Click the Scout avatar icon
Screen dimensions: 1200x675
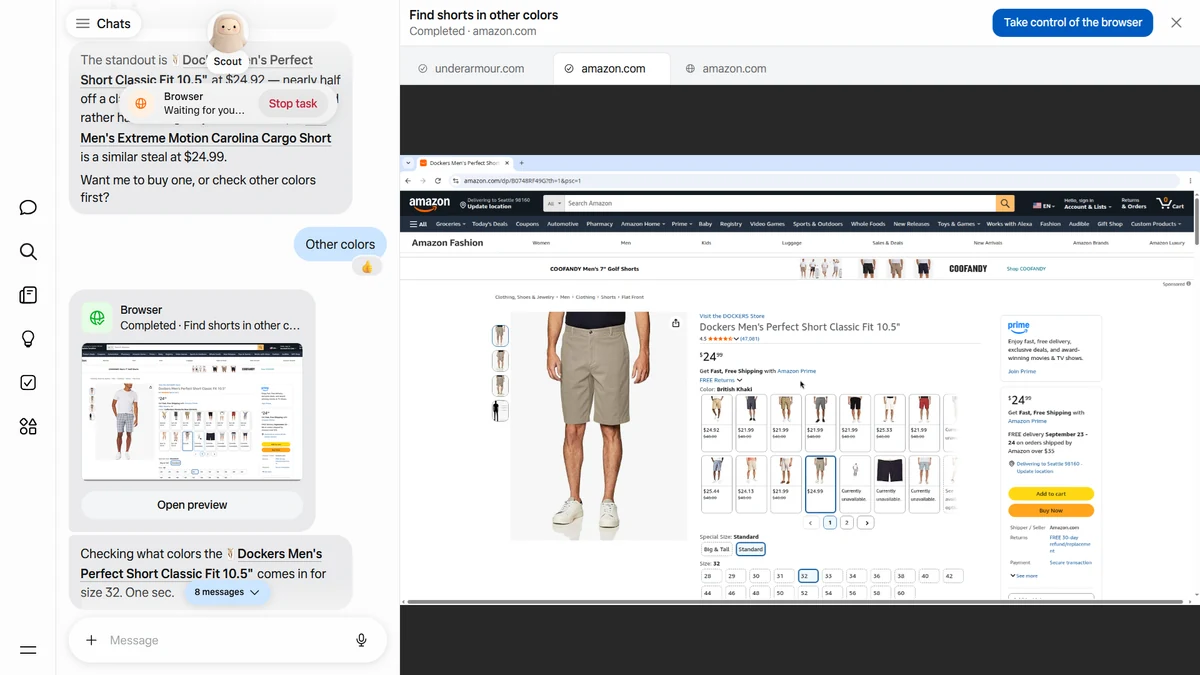coord(227,34)
